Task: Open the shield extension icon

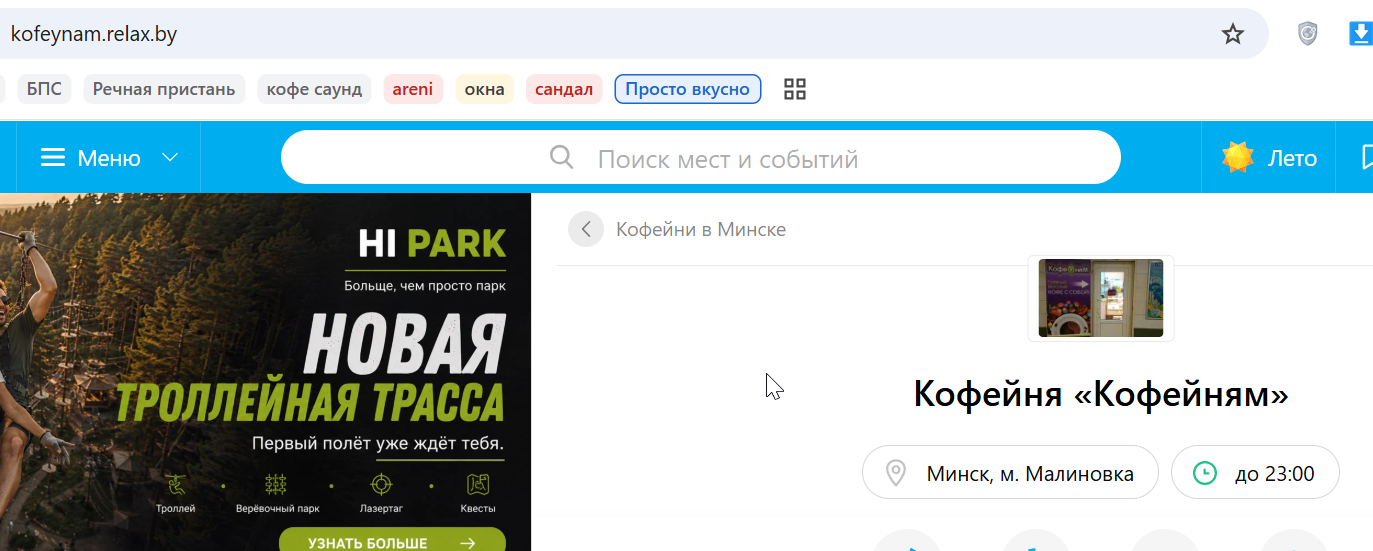Action: pyautogui.click(x=1307, y=34)
